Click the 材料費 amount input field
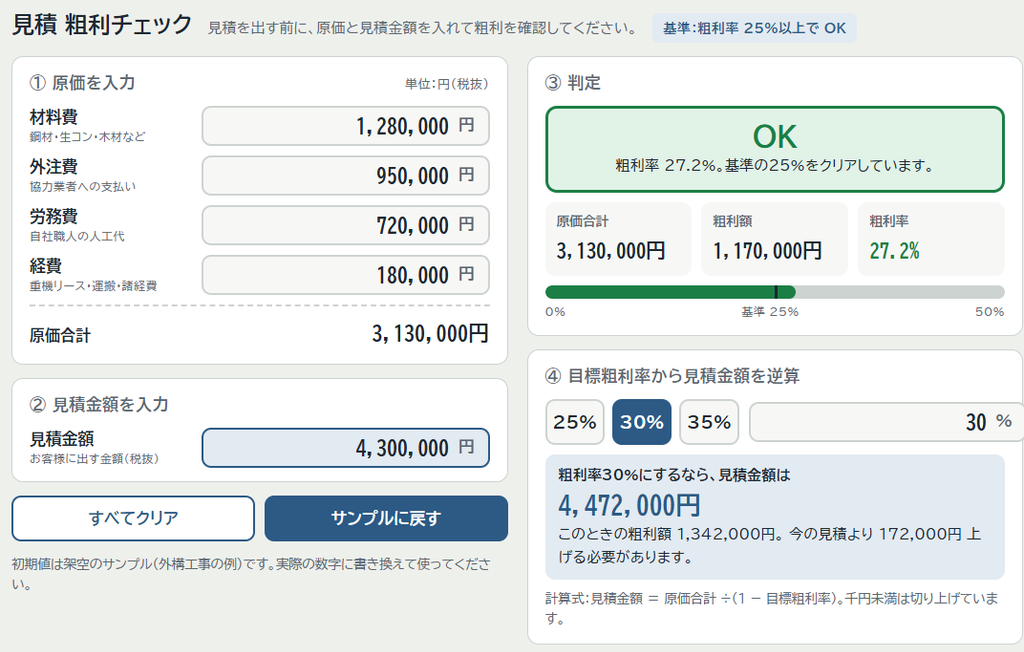 (x=345, y=126)
